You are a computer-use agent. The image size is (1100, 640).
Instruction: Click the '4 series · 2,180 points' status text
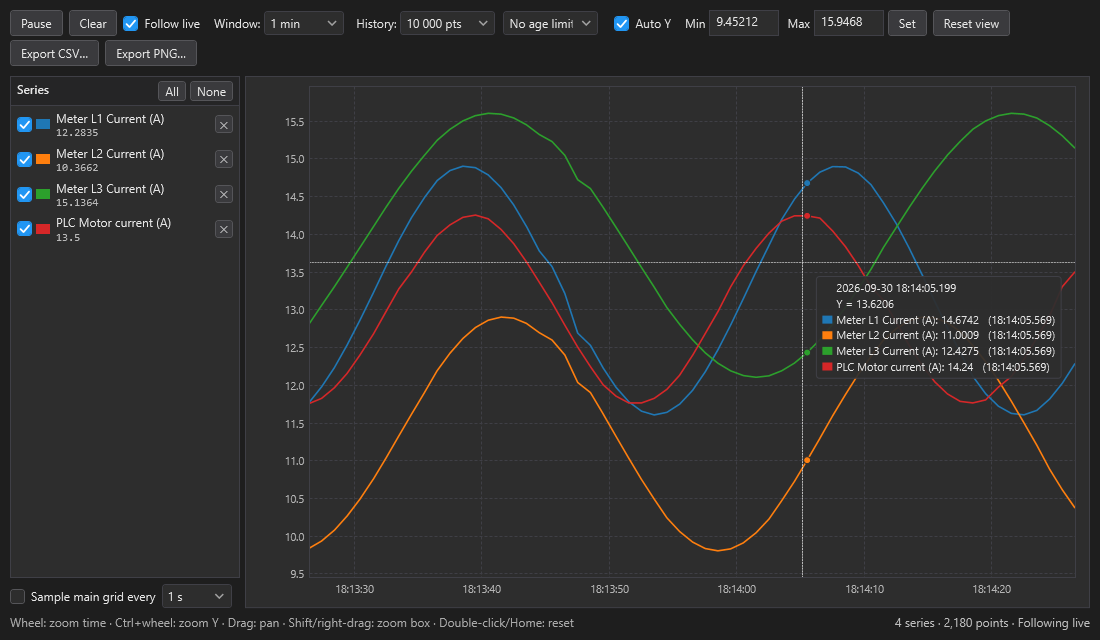[x=951, y=623]
